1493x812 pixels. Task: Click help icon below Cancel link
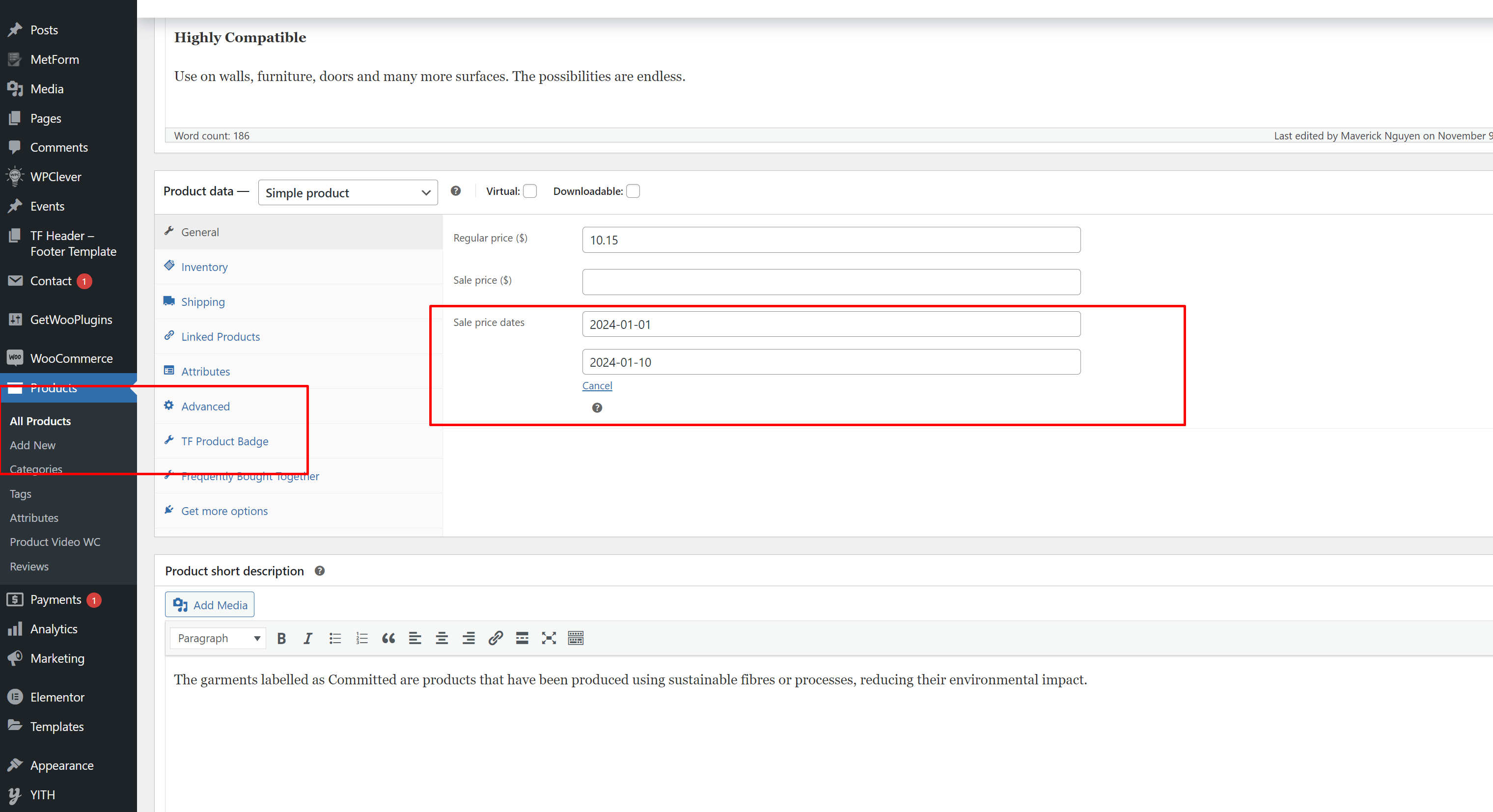(597, 408)
